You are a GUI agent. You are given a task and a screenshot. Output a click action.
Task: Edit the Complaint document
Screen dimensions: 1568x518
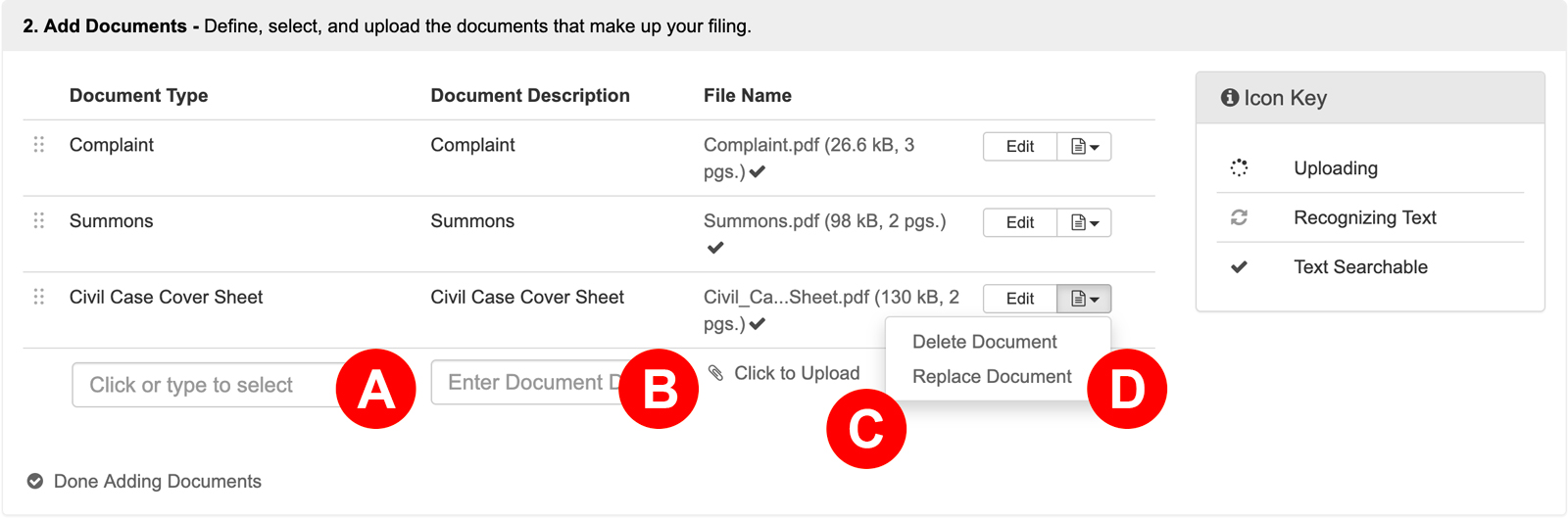point(1020,146)
